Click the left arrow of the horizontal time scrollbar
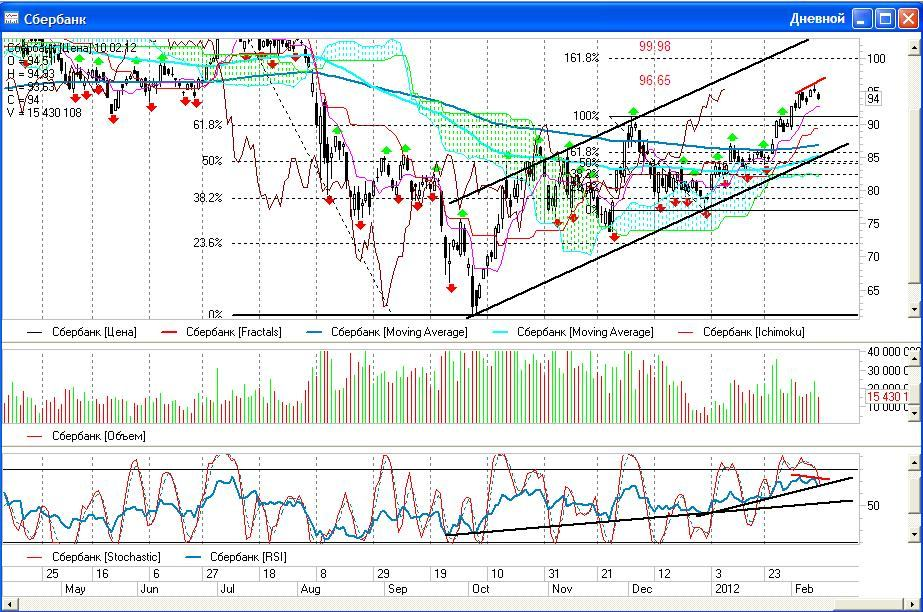Image resolution: width=923 pixels, height=612 pixels. click(x=11, y=604)
